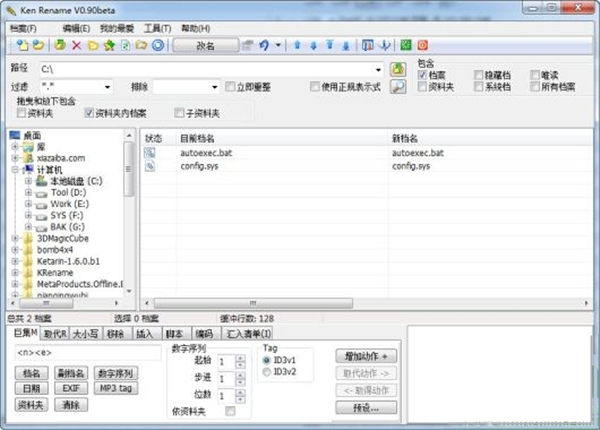Select the ID3v2 radio button
Screen dimensions: 600x430
[x=265, y=372]
